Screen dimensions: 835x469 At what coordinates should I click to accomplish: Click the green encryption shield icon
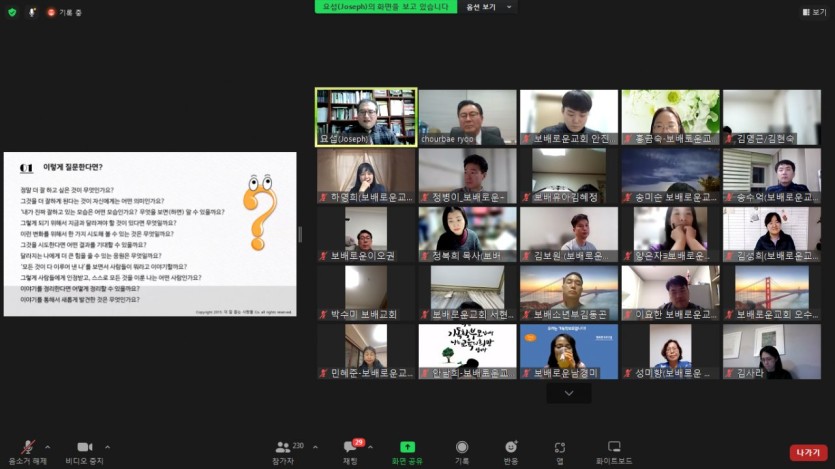coord(12,12)
